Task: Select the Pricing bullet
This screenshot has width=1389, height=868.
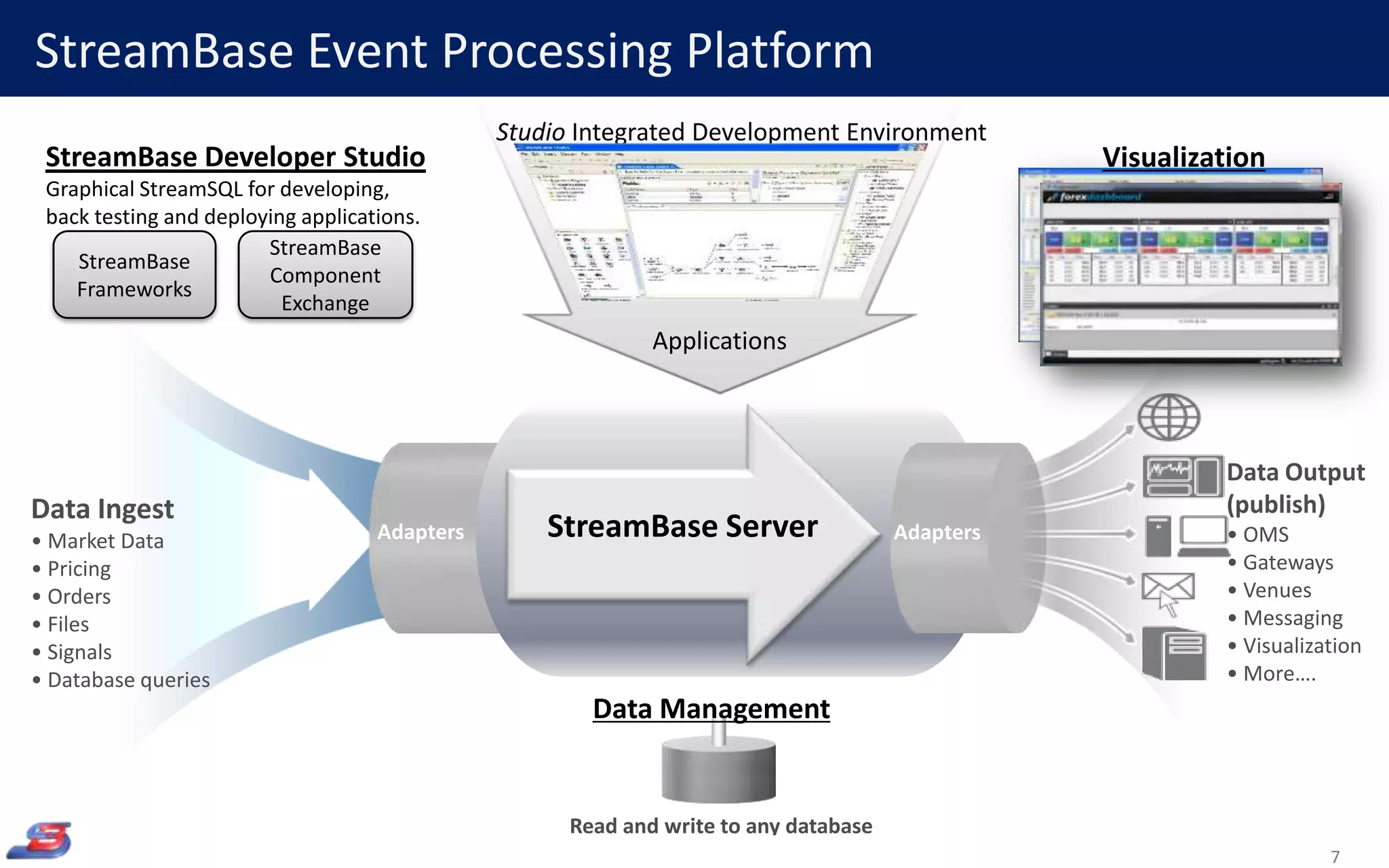Action: [x=72, y=569]
